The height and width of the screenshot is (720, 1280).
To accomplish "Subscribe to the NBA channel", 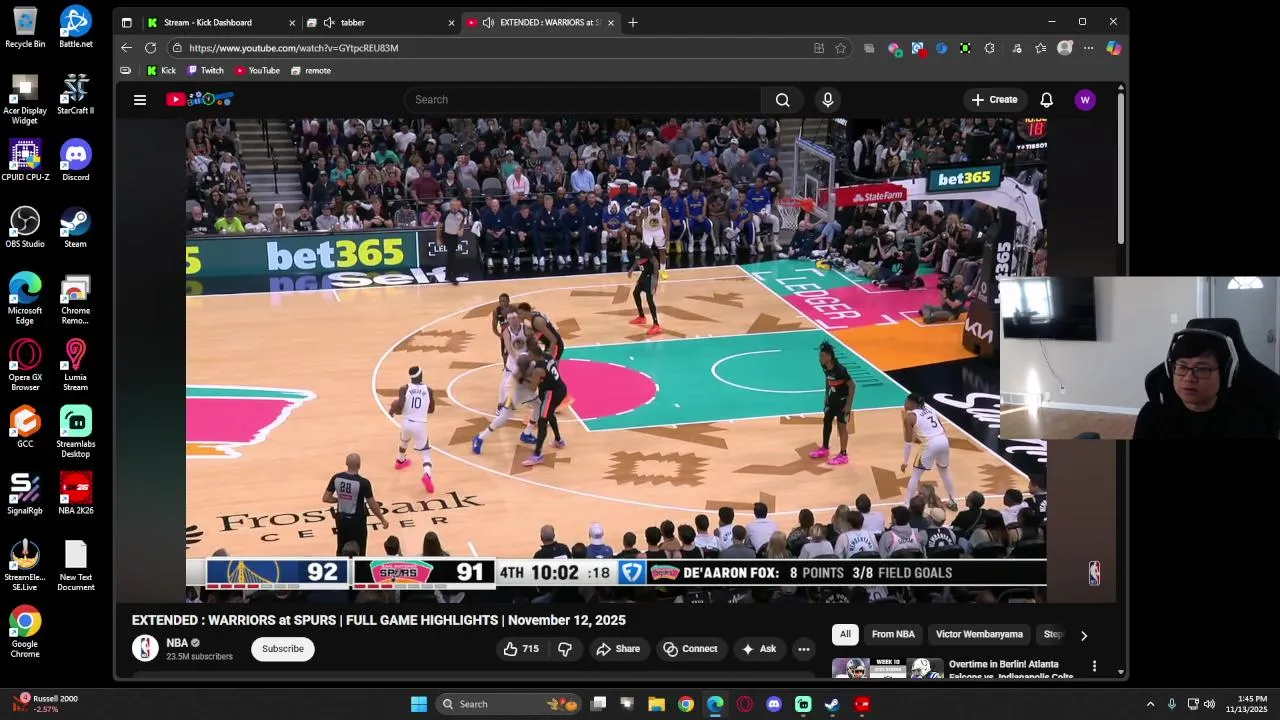I will coord(283,649).
